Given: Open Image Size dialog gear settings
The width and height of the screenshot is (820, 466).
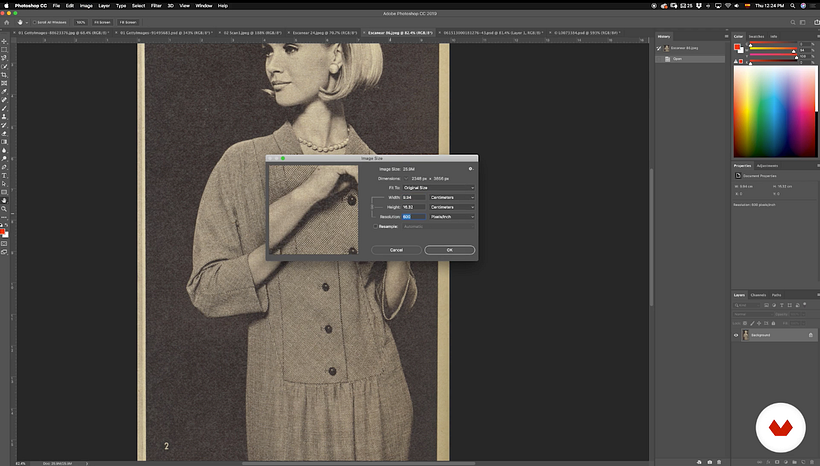Looking at the screenshot, I should point(471,169).
